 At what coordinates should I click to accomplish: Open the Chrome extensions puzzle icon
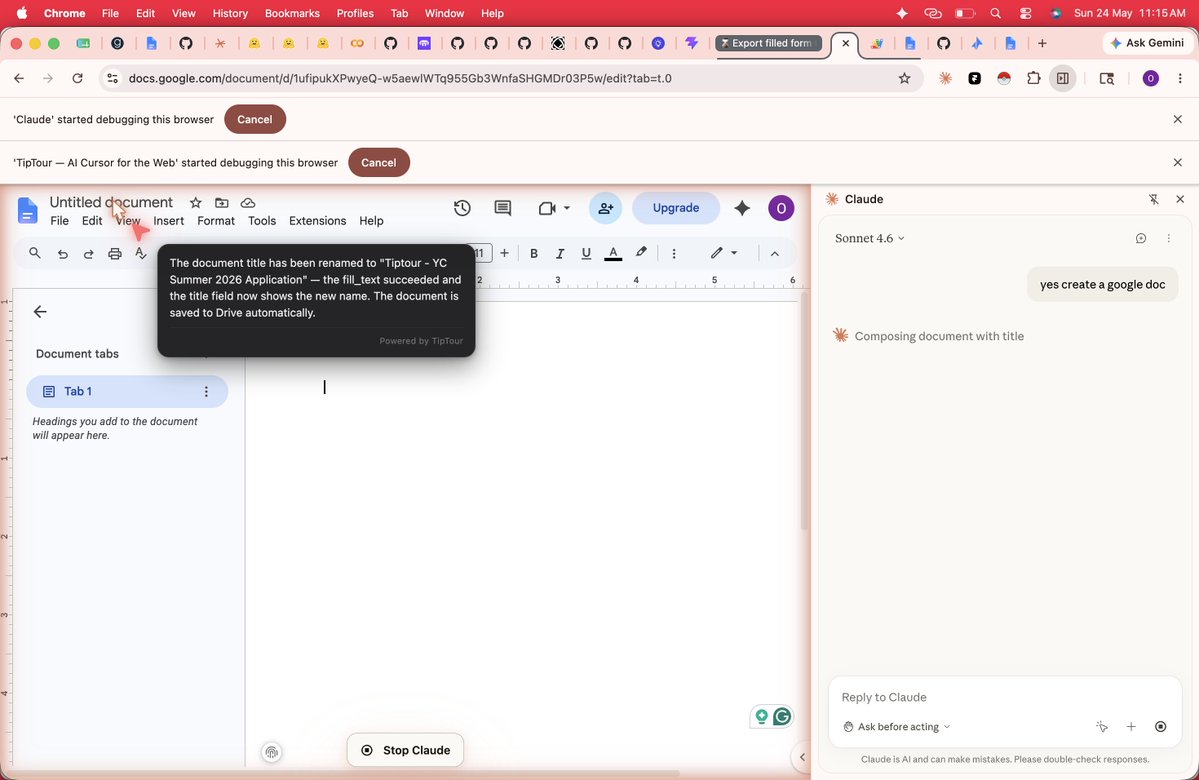click(x=1033, y=78)
